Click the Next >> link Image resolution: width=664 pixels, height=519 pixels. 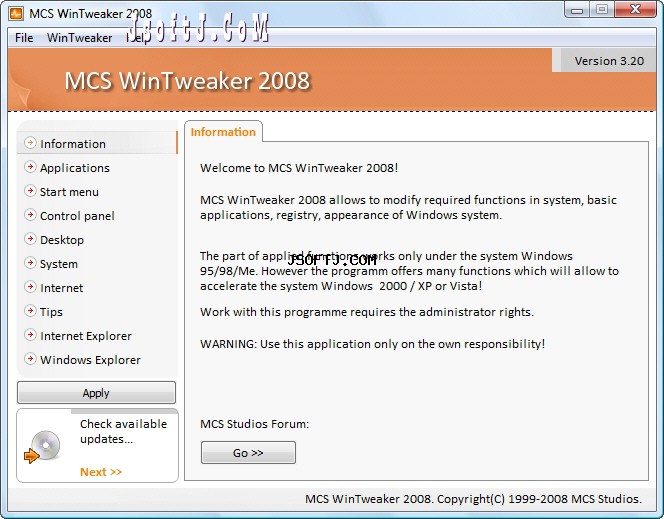tap(101, 472)
